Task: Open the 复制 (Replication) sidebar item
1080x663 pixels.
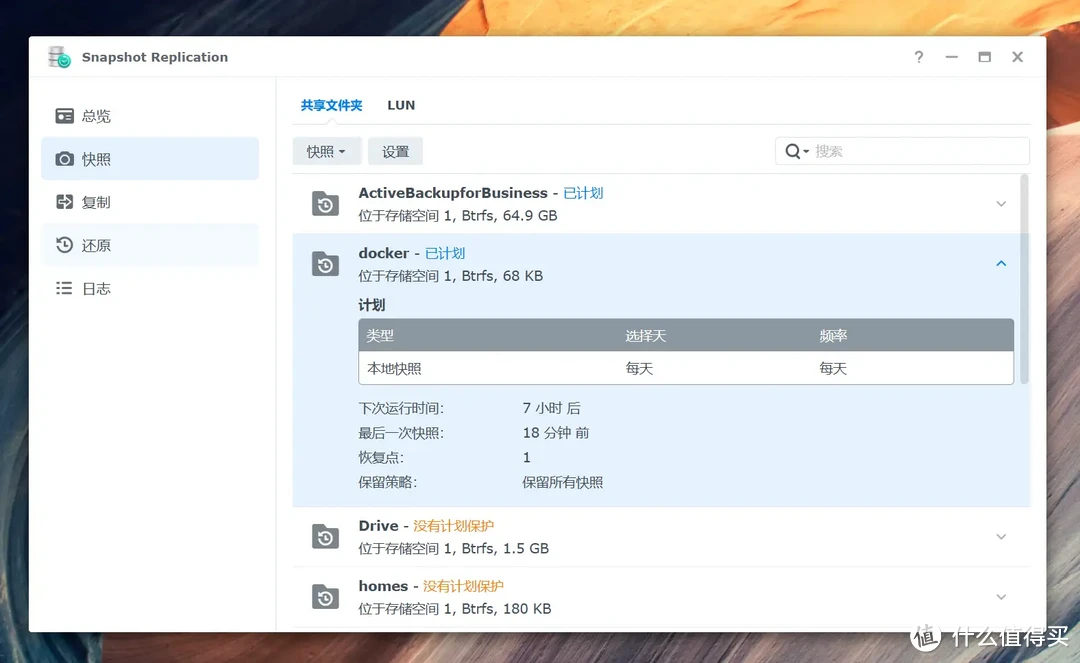Action: (x=95, y=201)
